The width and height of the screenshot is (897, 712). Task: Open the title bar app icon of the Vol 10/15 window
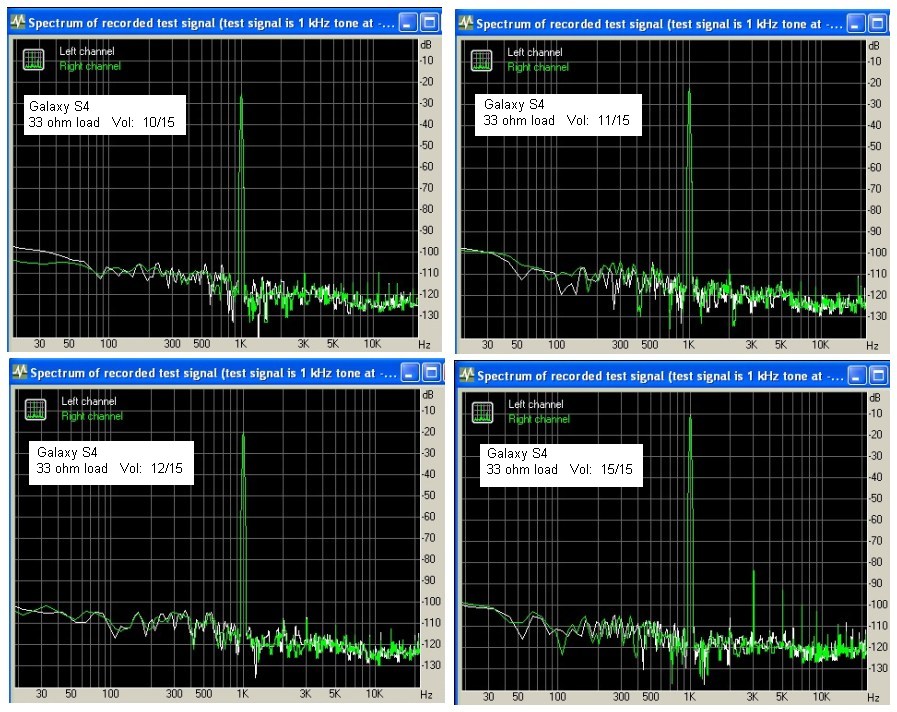click(x=18, y=21)
